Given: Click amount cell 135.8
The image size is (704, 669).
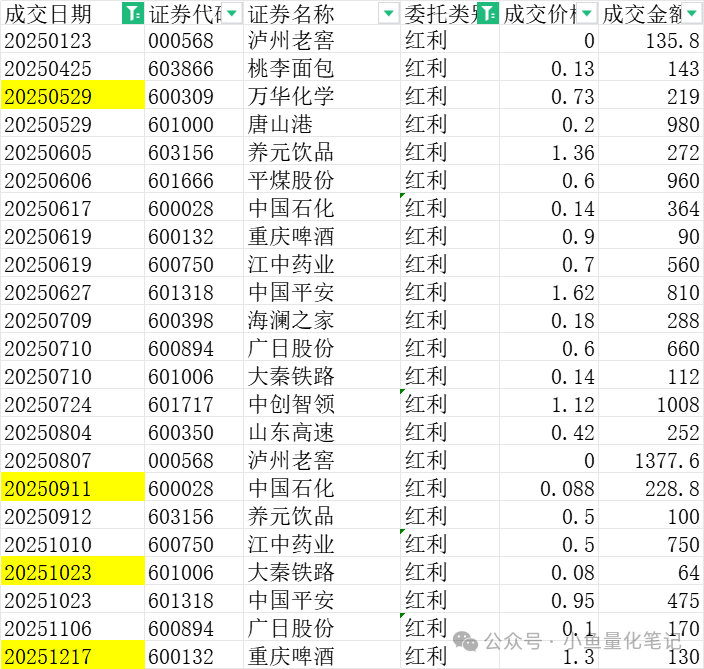Looking at the screenshot, I should point(651,39).
